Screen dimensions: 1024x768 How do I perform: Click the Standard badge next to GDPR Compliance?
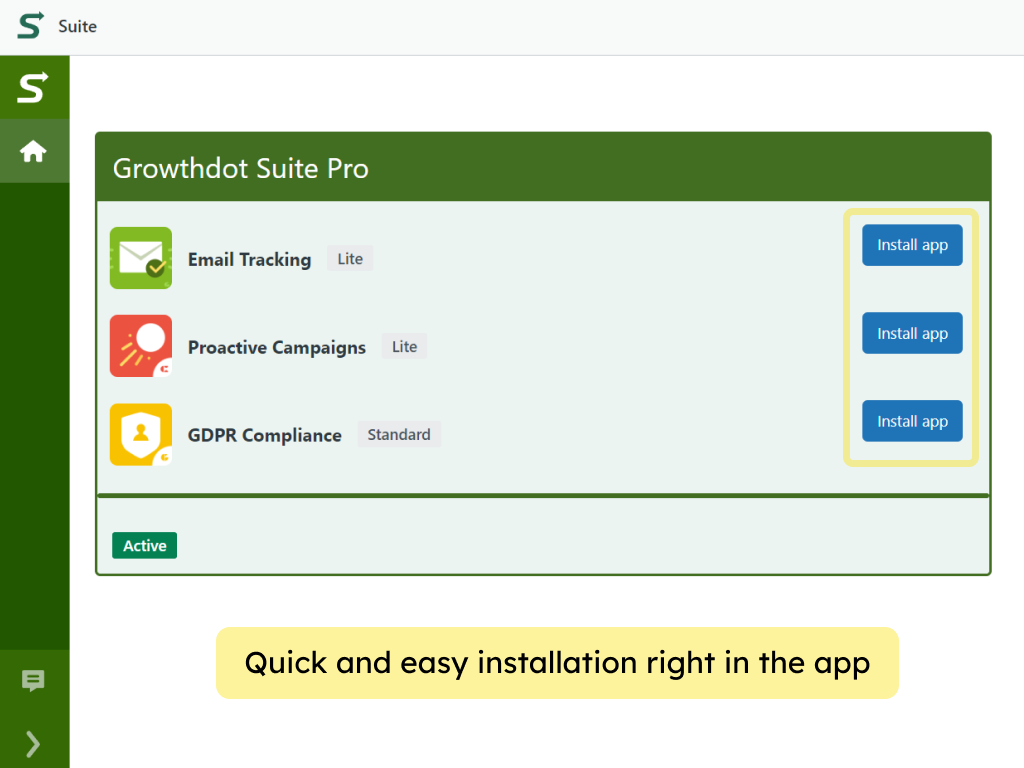click(399, 434)
